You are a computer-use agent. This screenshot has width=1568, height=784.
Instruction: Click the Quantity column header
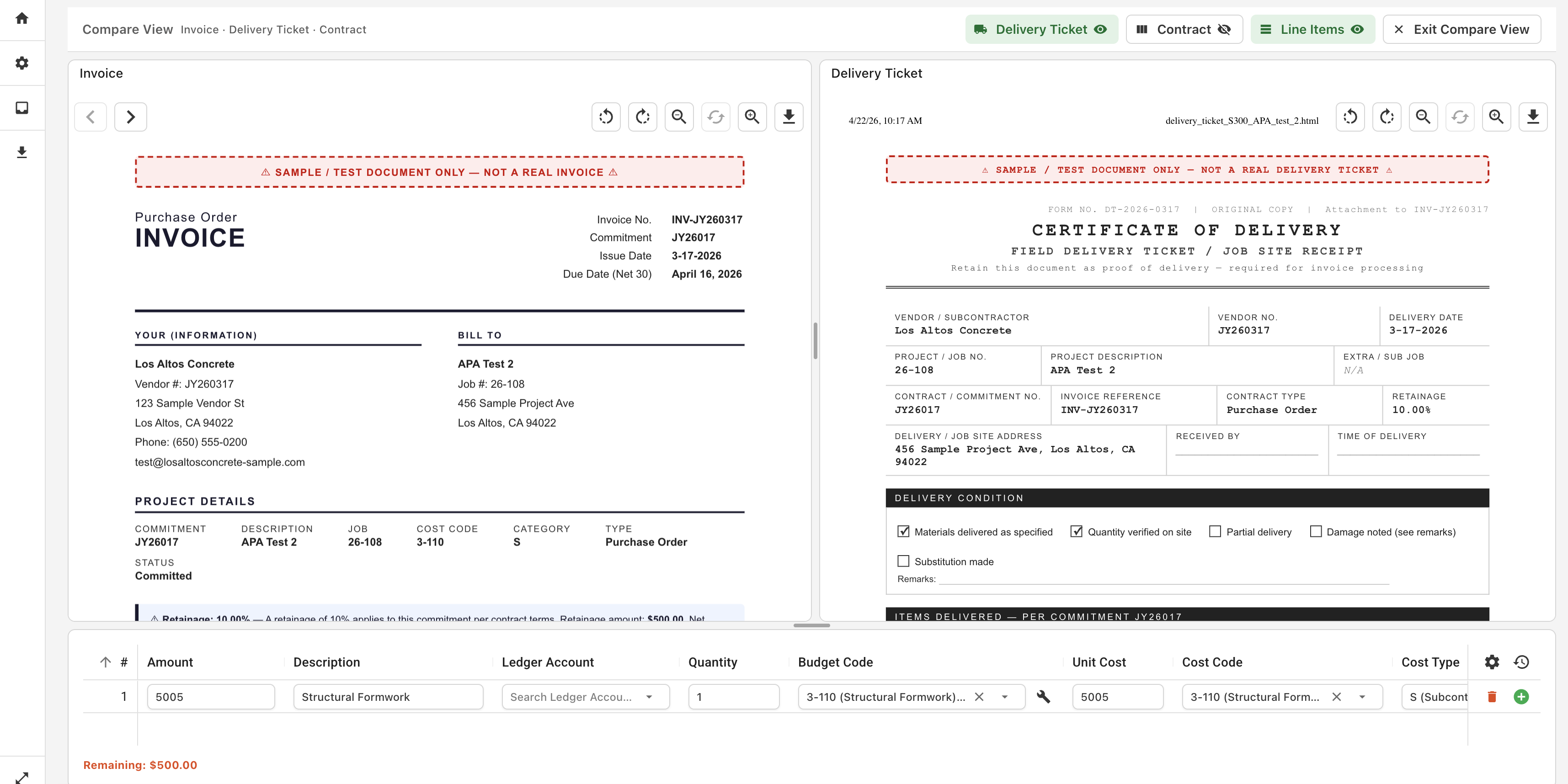pos(712,662)
